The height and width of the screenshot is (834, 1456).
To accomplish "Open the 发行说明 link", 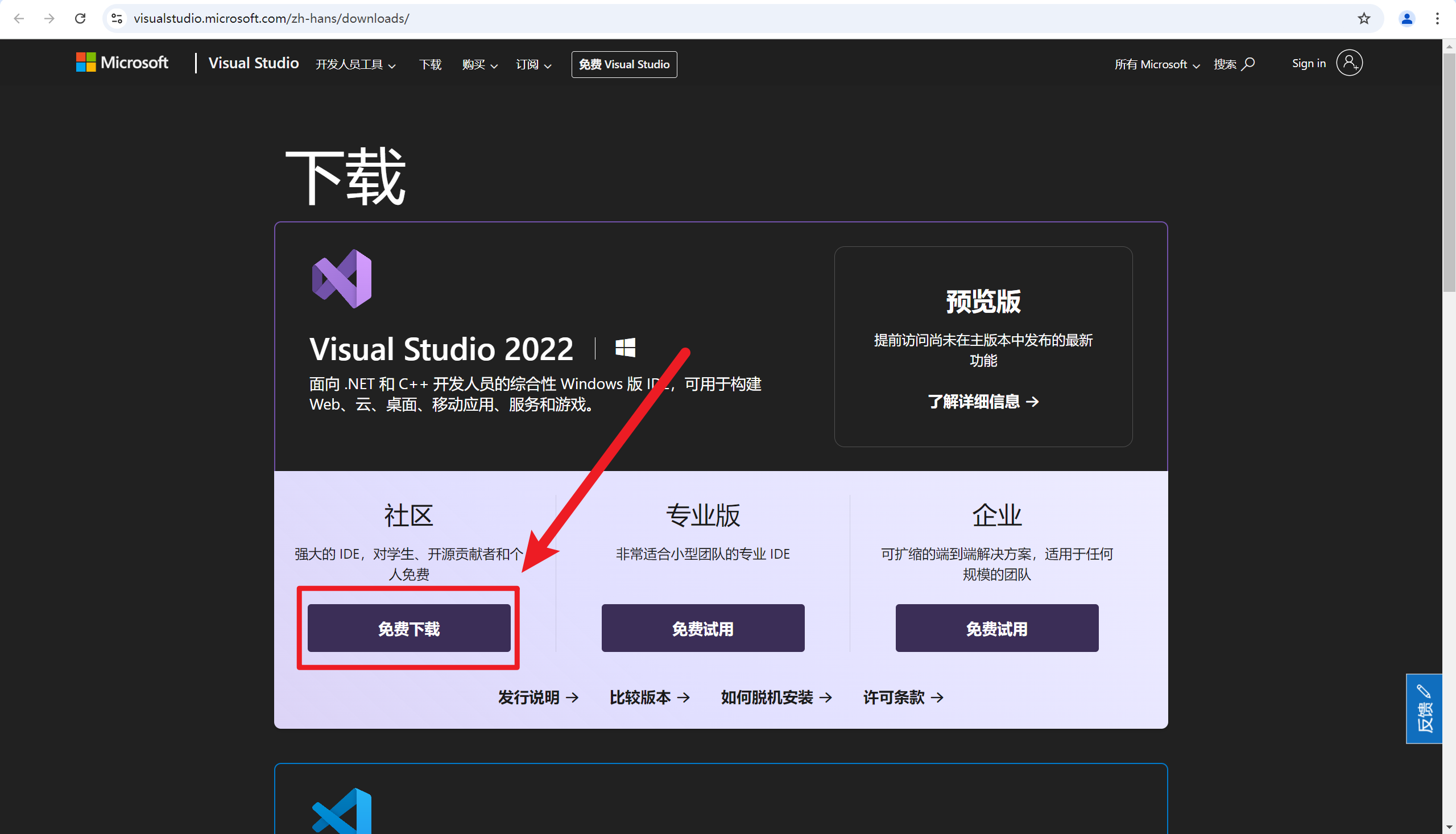I will 538,697.
